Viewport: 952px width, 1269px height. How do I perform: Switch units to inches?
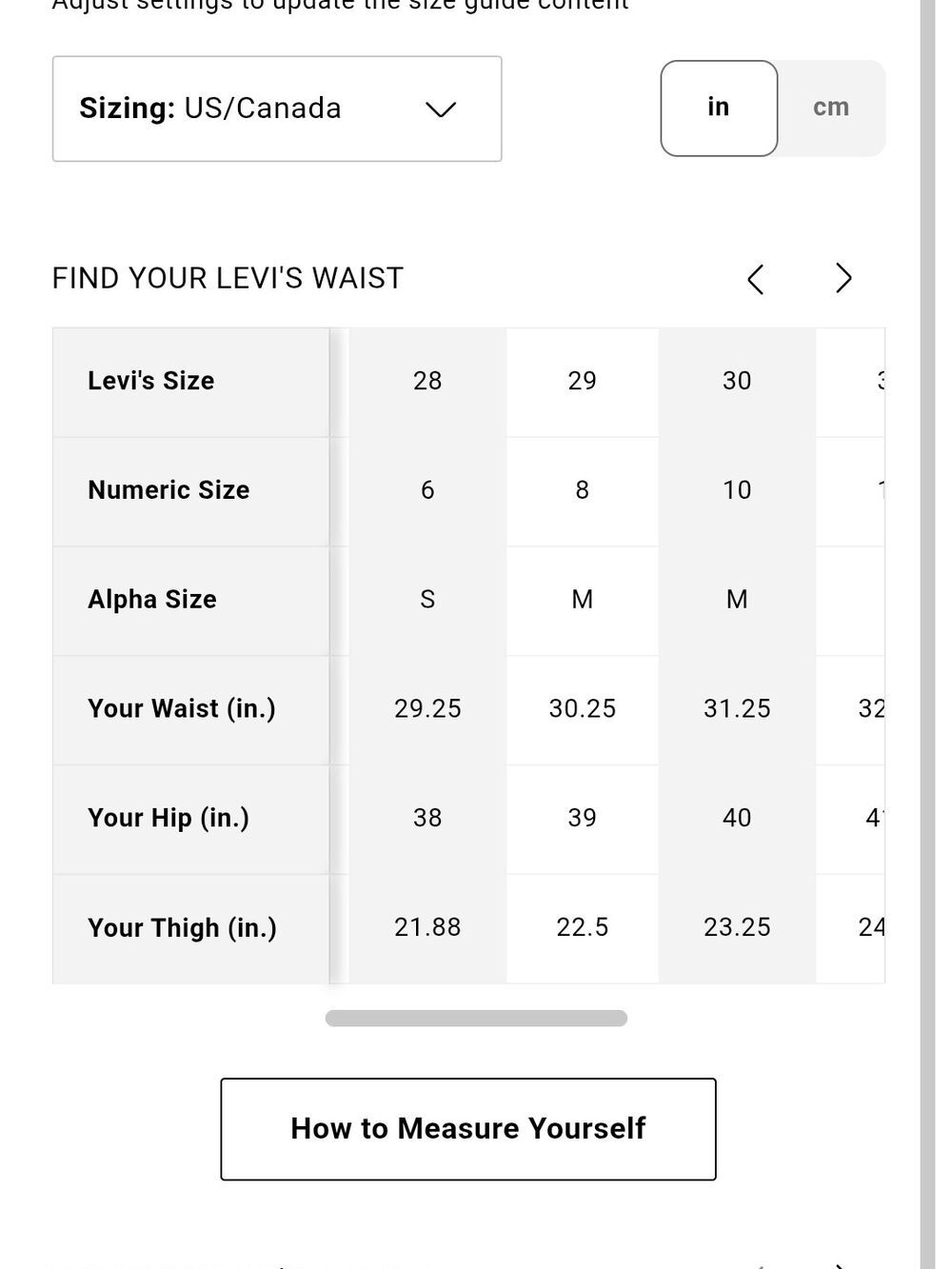coord(719,108)
